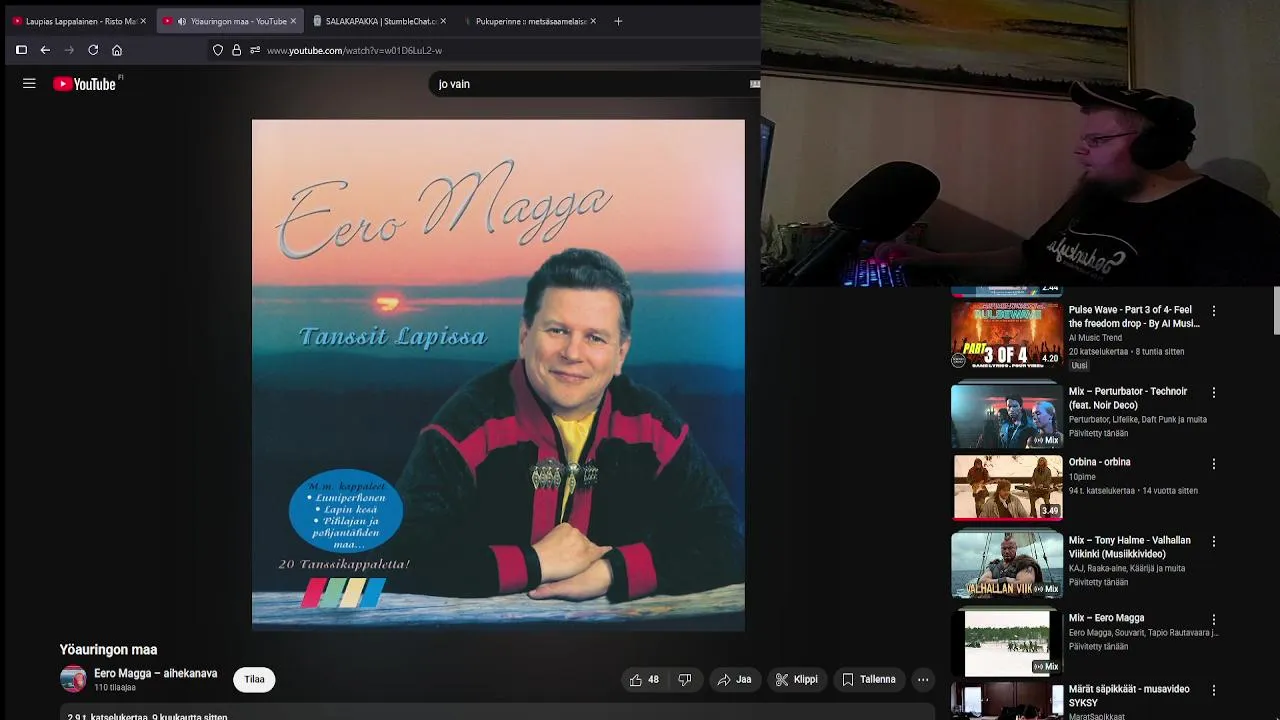1280x720 pixels.
Task: Close the Yöauringon maa tab
Action: coord(293,21)
